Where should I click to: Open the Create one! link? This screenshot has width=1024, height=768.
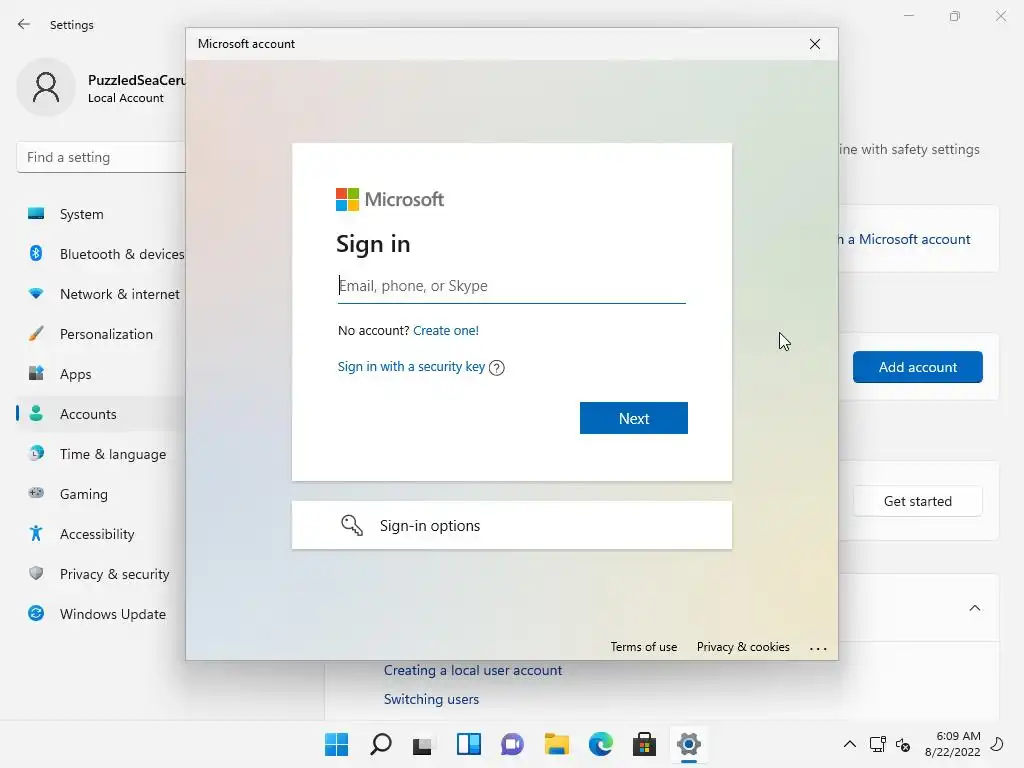[446, 330]
